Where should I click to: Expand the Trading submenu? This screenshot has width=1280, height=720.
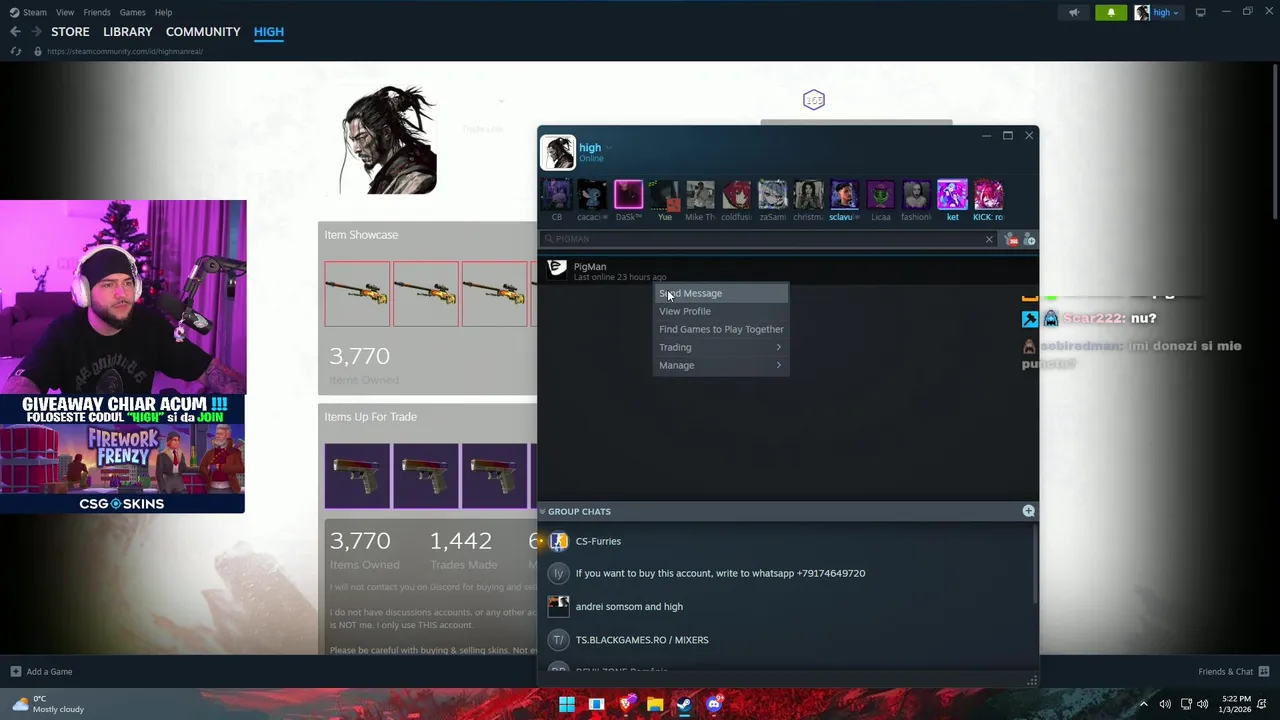[721, 347]
